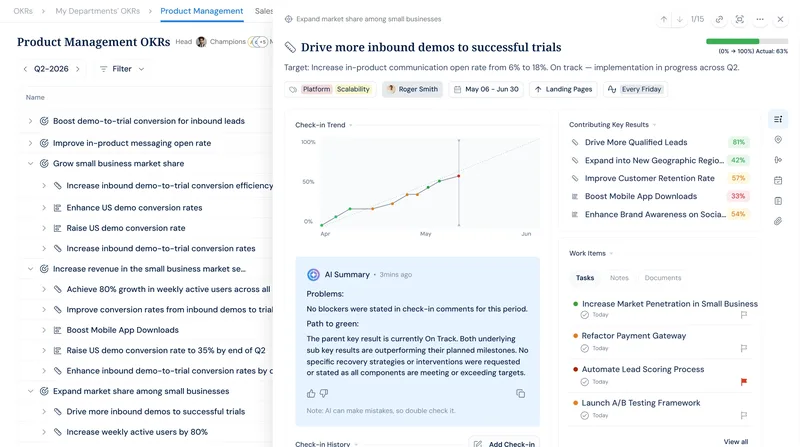Go to previous quarter before Q2-2026
The image size is (800, 447).
point(25,69)
